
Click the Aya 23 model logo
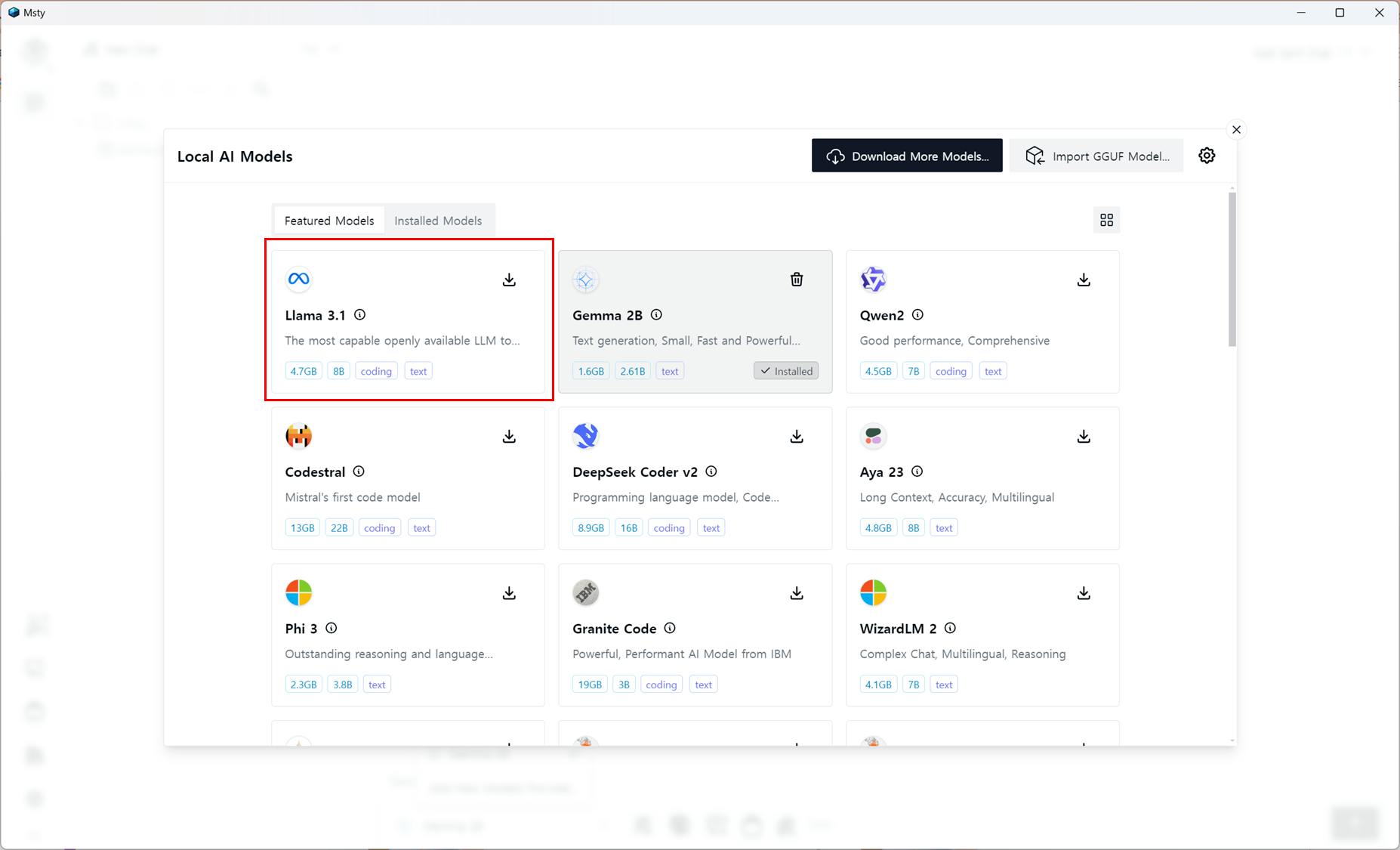coord(873,436)
